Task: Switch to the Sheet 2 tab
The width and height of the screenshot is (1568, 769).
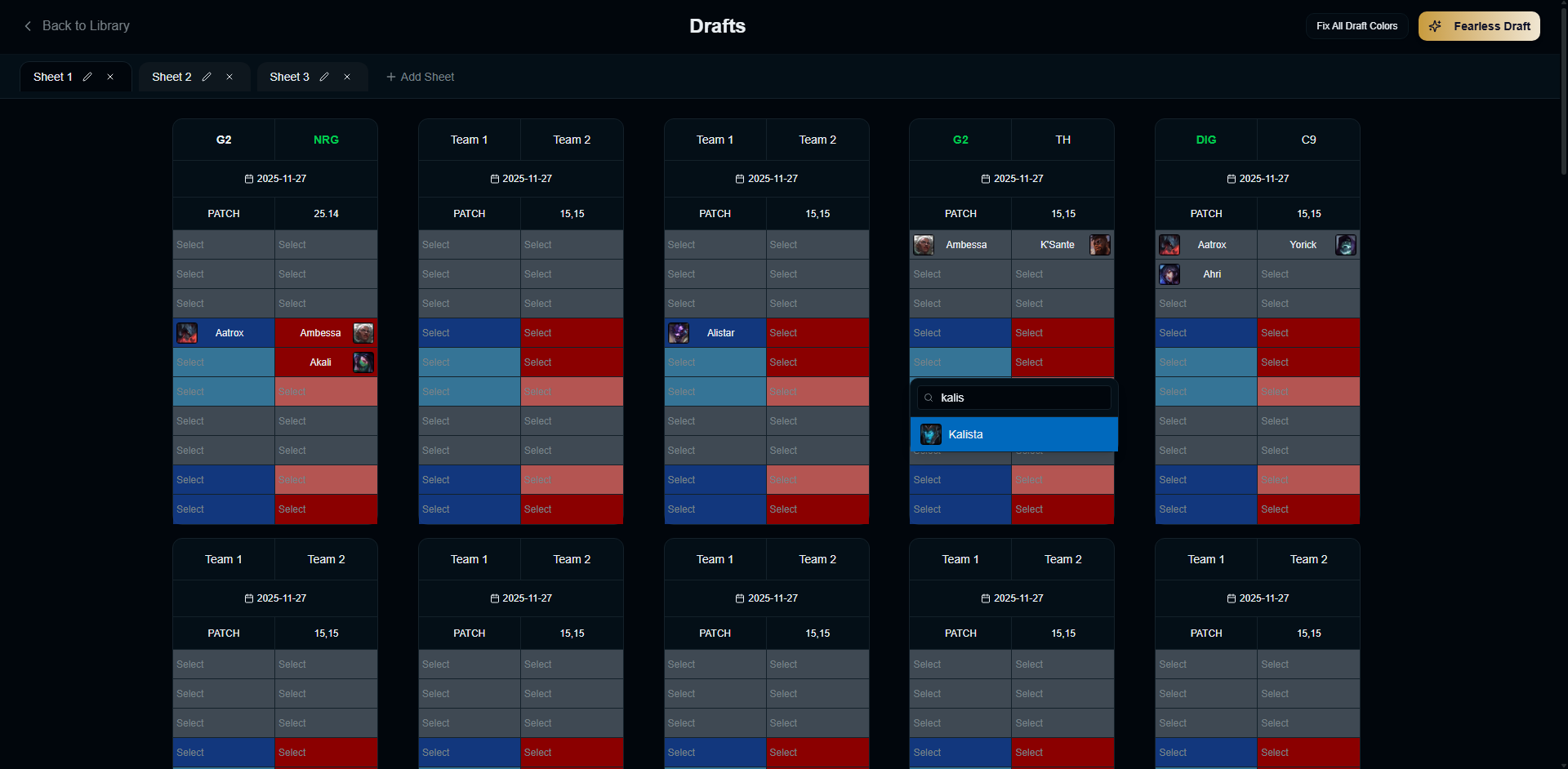Action: (172, 76)
